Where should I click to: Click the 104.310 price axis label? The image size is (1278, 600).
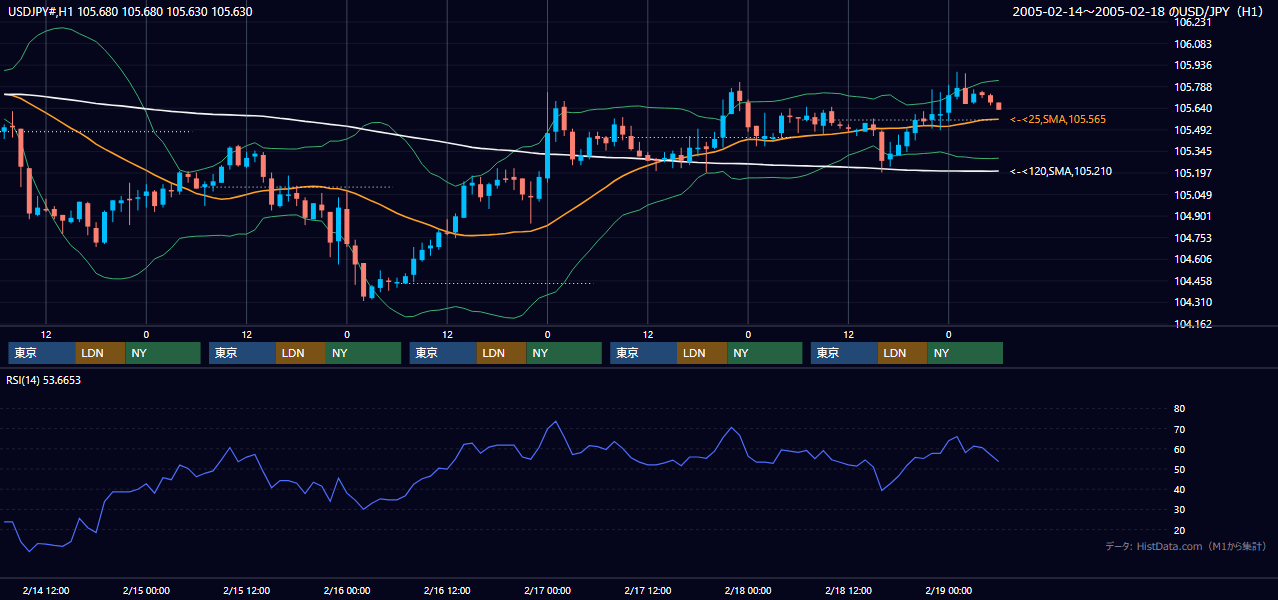(1193, 302)
